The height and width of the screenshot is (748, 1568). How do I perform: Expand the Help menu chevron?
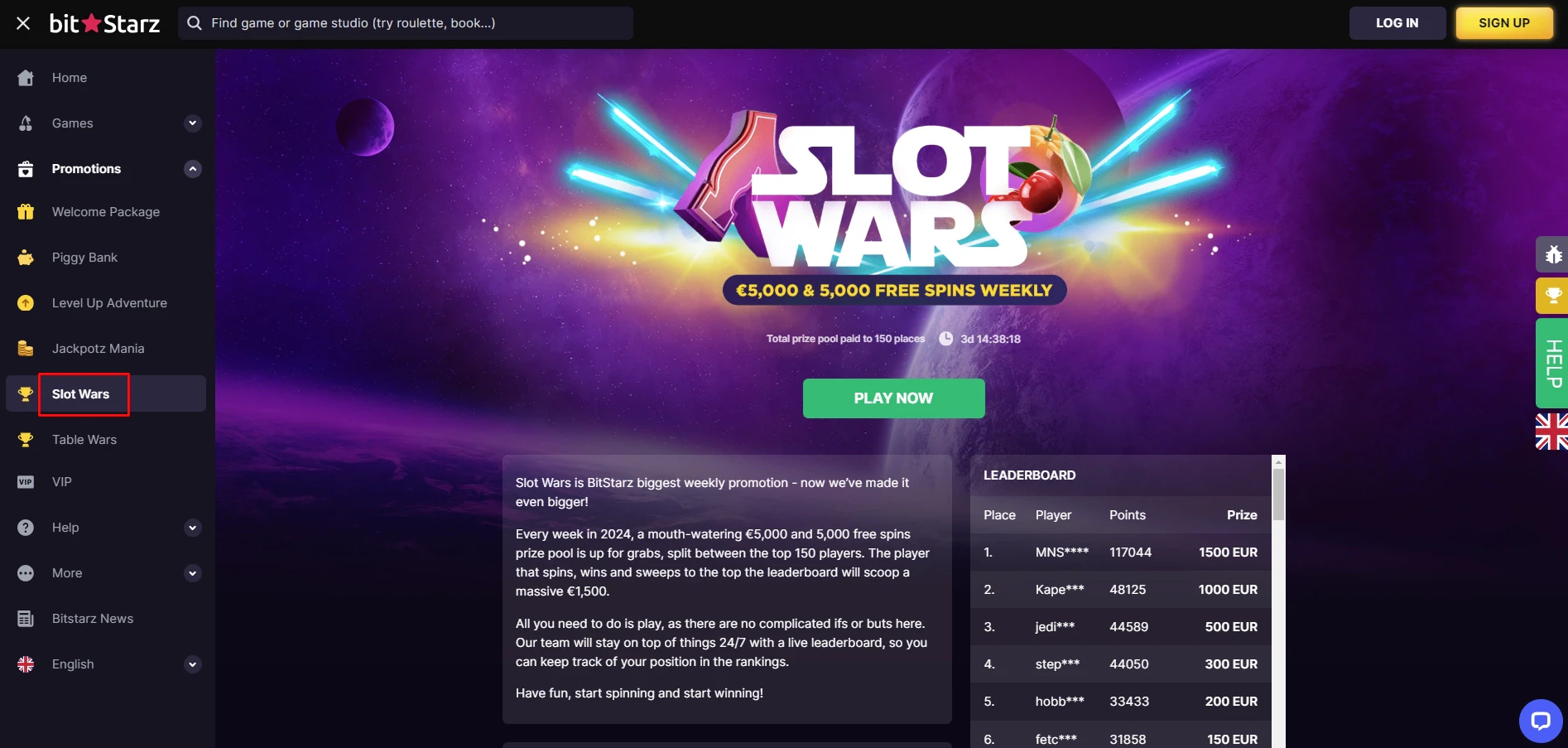(x=193, y=528)
